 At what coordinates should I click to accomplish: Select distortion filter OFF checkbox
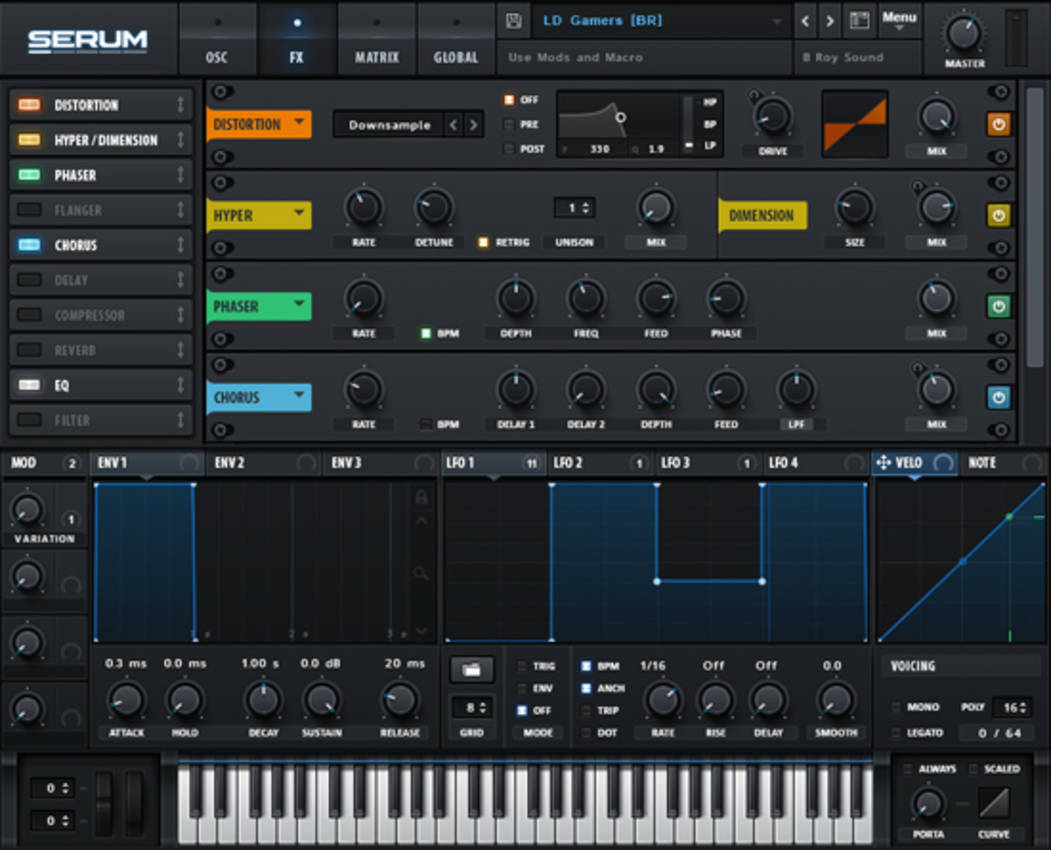pos(509,100)
